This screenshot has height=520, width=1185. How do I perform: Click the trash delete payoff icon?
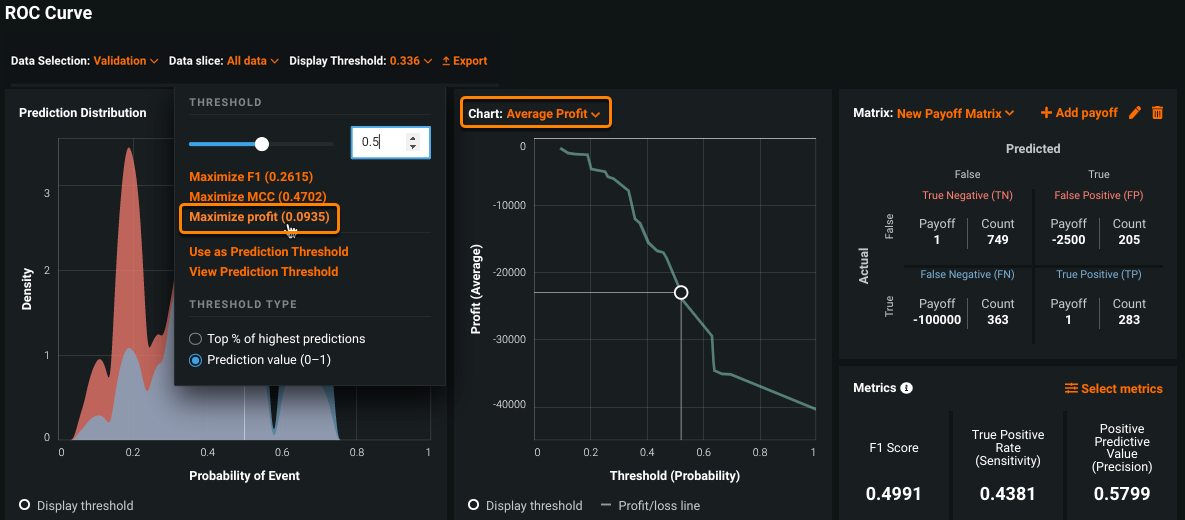pos(1158,113)
